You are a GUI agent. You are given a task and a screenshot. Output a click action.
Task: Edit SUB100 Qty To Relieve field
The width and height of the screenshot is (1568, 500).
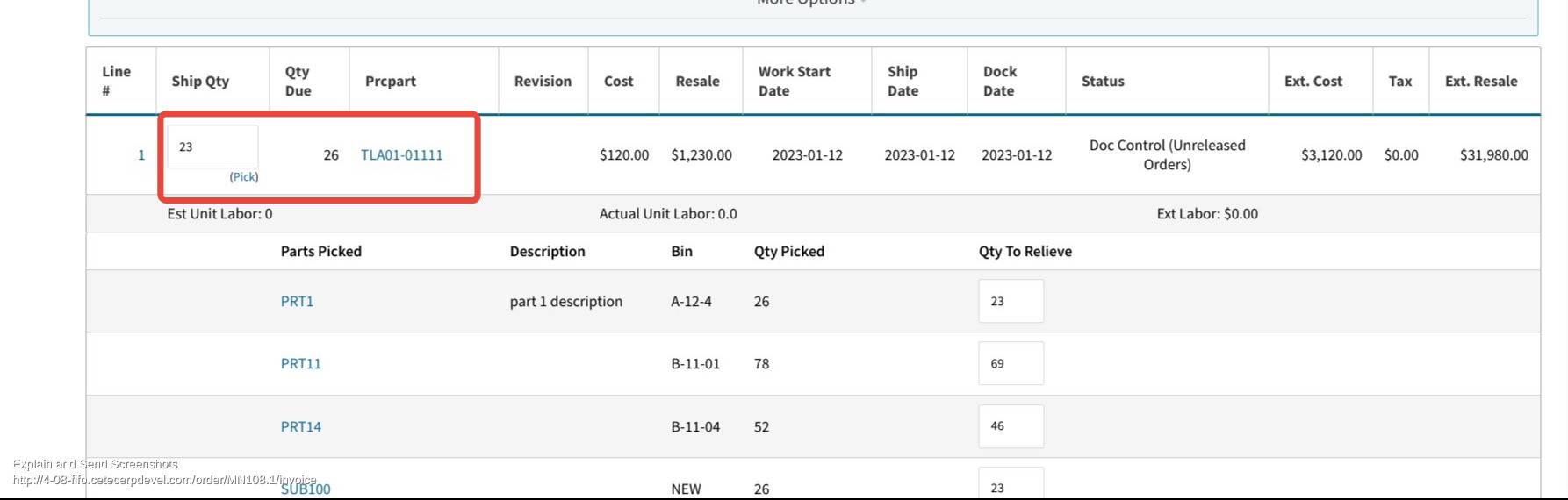[1011, 483]
